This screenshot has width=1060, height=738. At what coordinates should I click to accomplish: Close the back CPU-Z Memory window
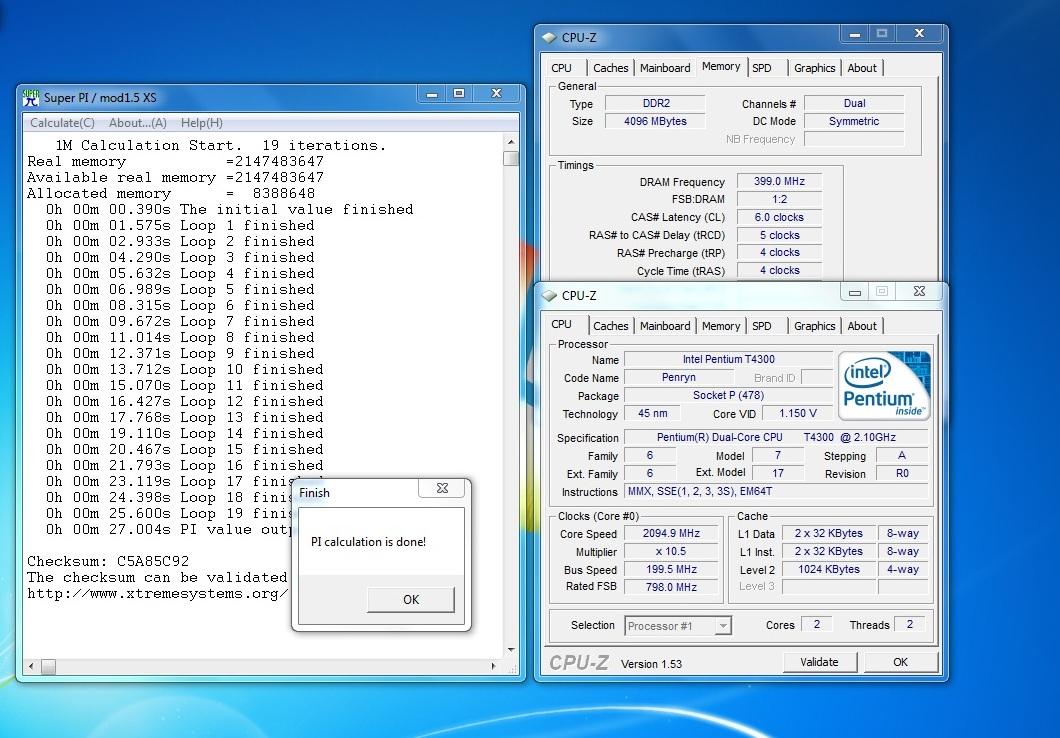coord(919,34)
